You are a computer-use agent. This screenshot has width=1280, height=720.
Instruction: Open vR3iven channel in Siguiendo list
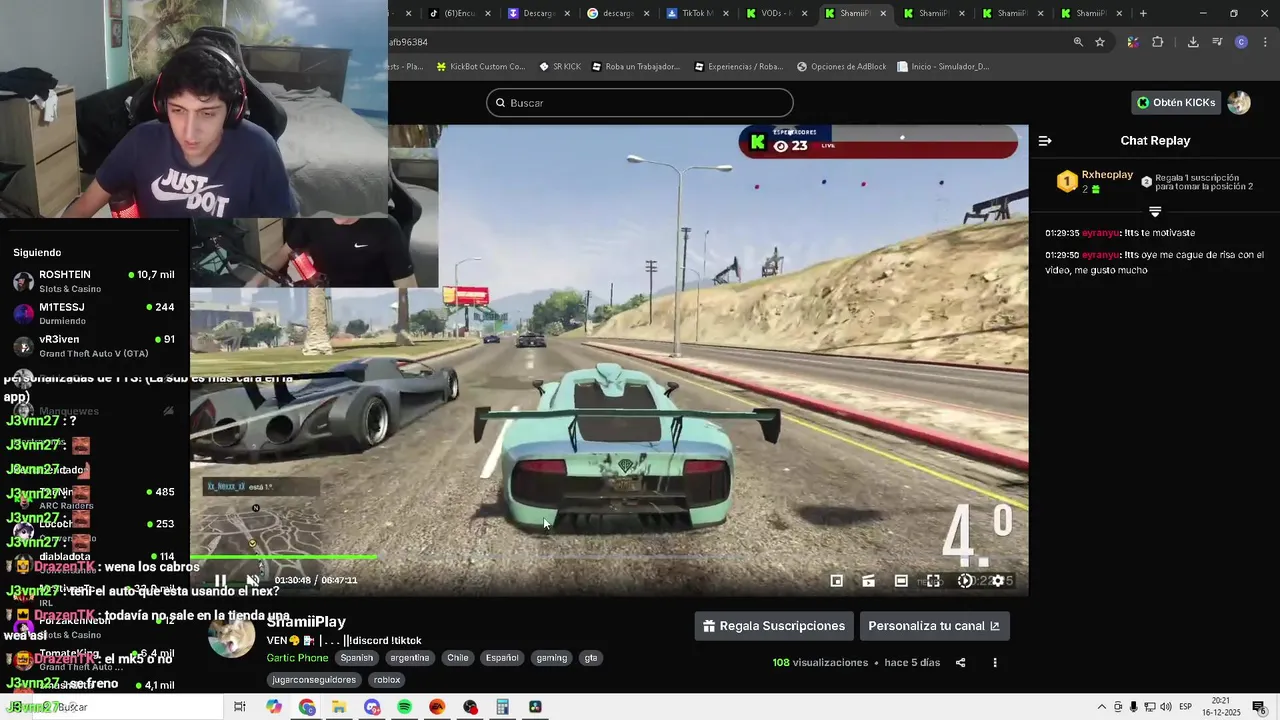coord(95,346)
